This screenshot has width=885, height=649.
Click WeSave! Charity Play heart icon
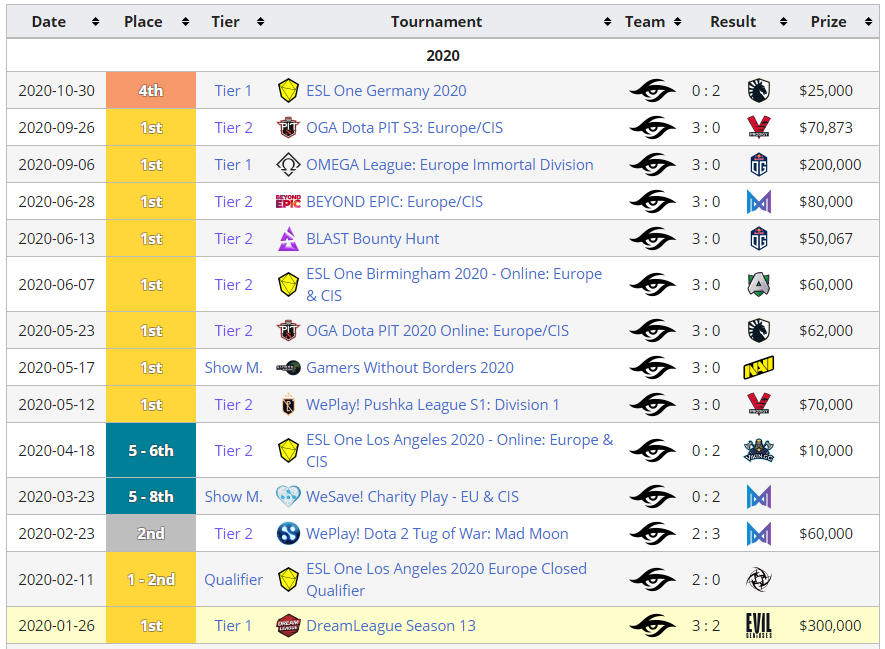point(288,497)
